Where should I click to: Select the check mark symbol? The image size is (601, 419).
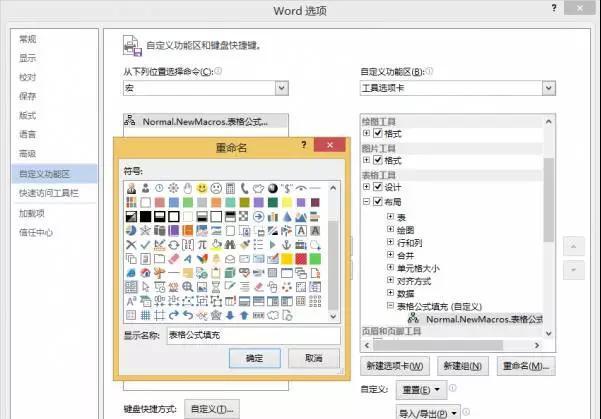point(145,245)
